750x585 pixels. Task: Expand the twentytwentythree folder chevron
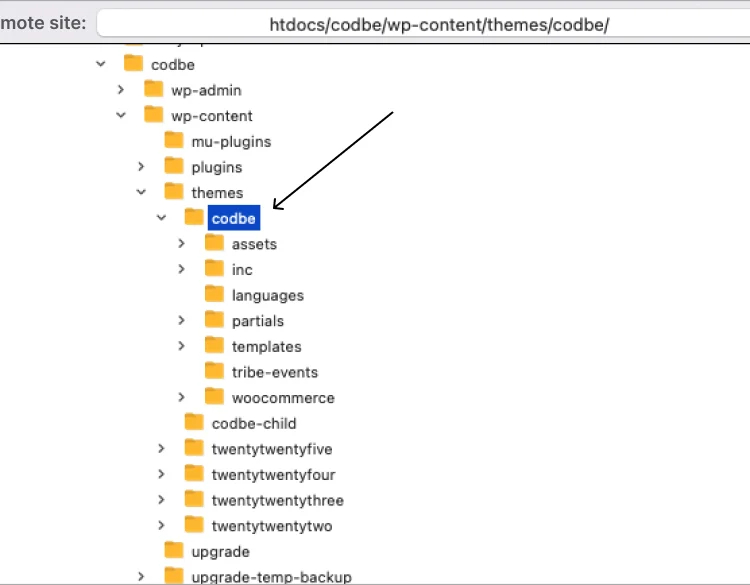pyautogui.click(x=161, y=499)
